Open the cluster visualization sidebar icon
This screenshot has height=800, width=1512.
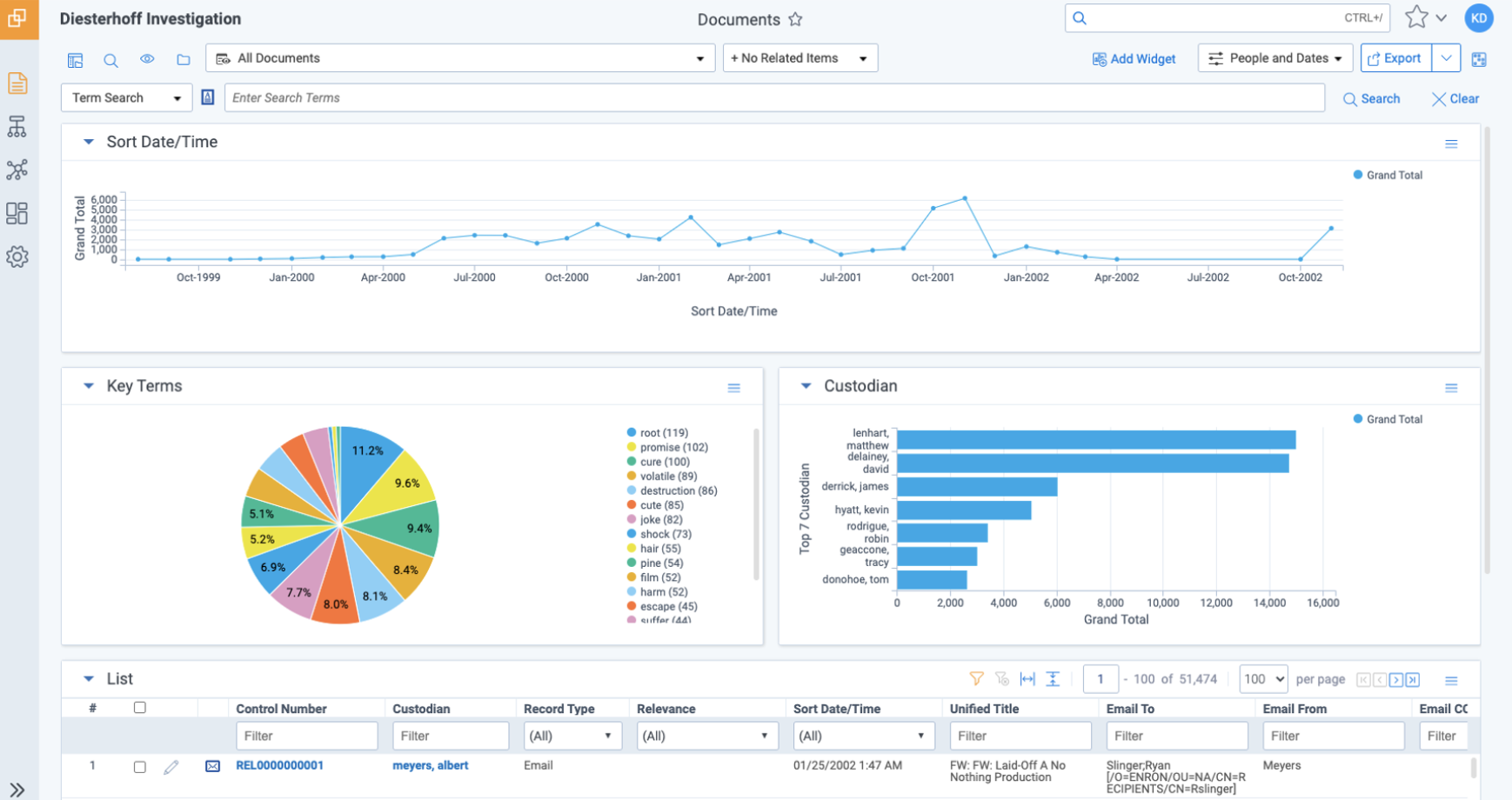click(17, 170)
